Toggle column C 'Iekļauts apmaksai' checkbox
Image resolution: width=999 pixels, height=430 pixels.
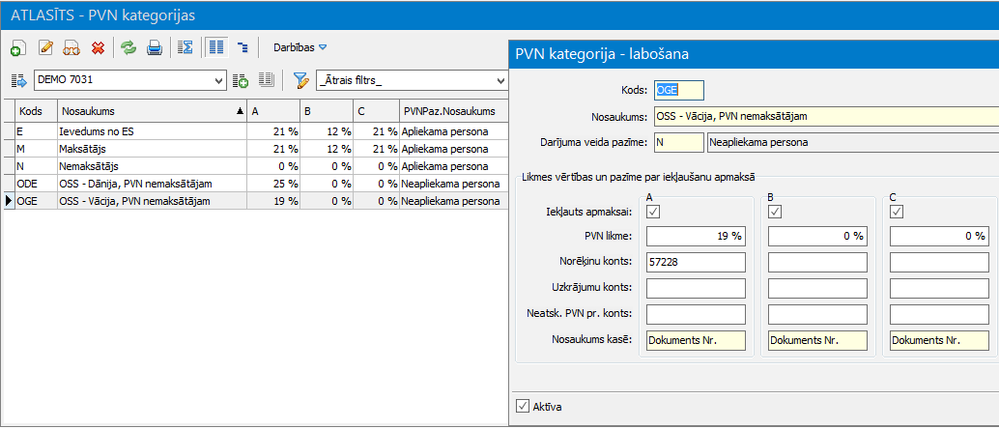tap(896, 211)
